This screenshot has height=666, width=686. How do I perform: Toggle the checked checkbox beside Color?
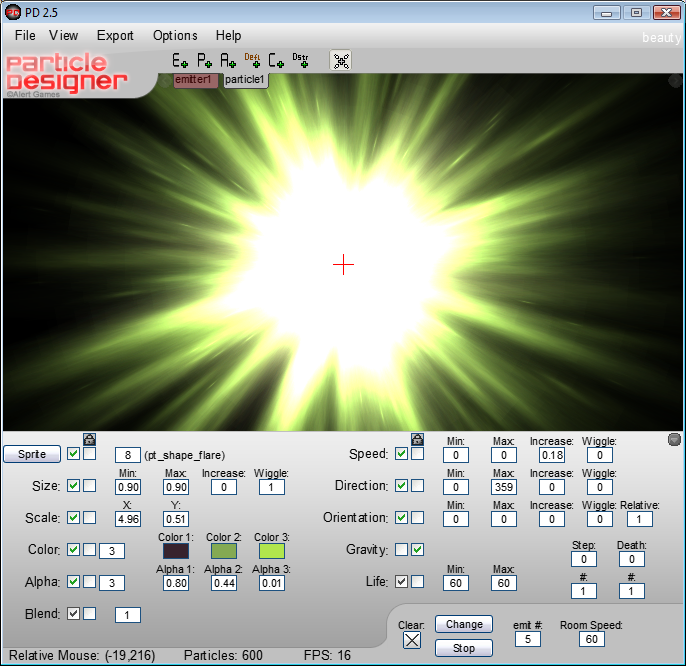(73, 550)
